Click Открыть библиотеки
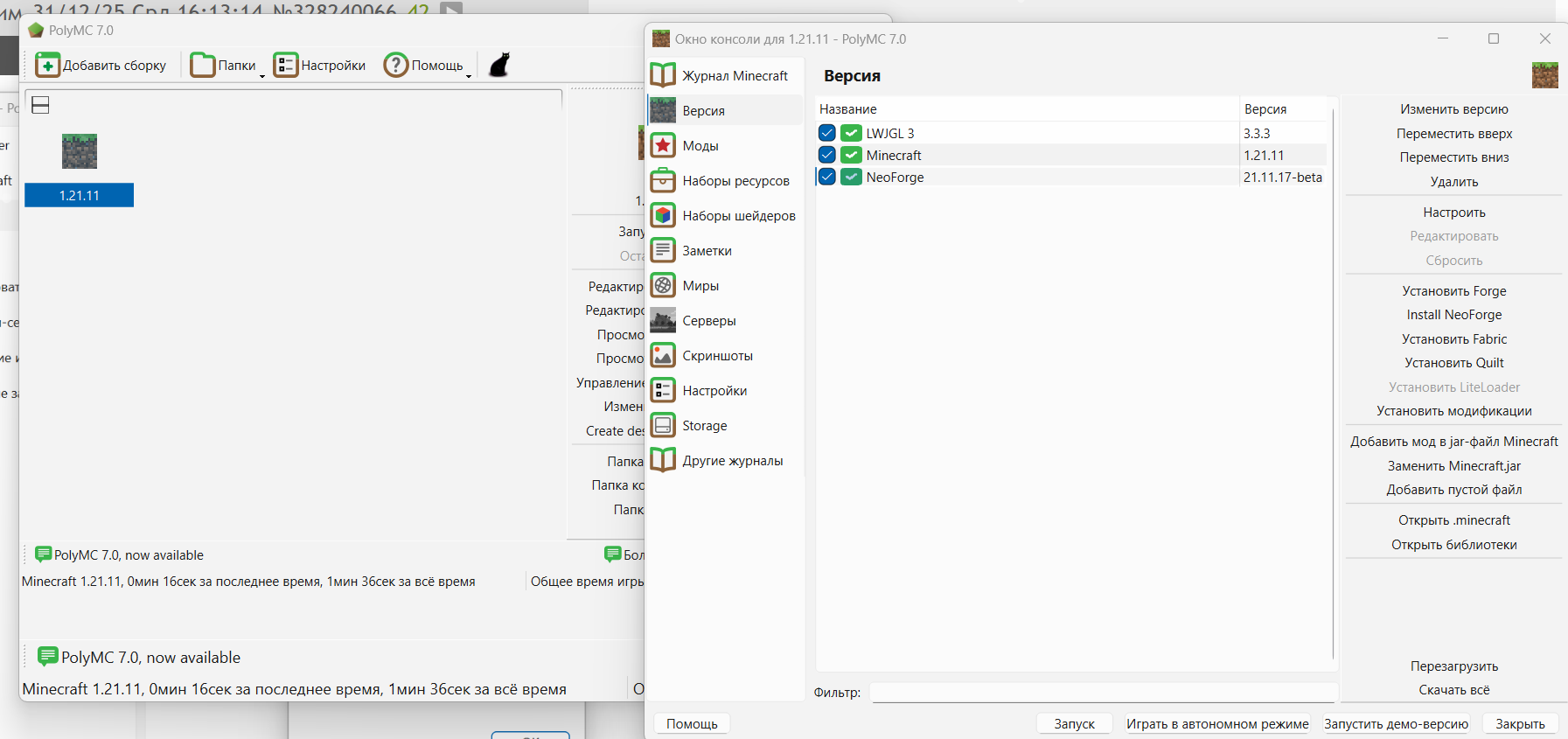 pos(1453,545)
